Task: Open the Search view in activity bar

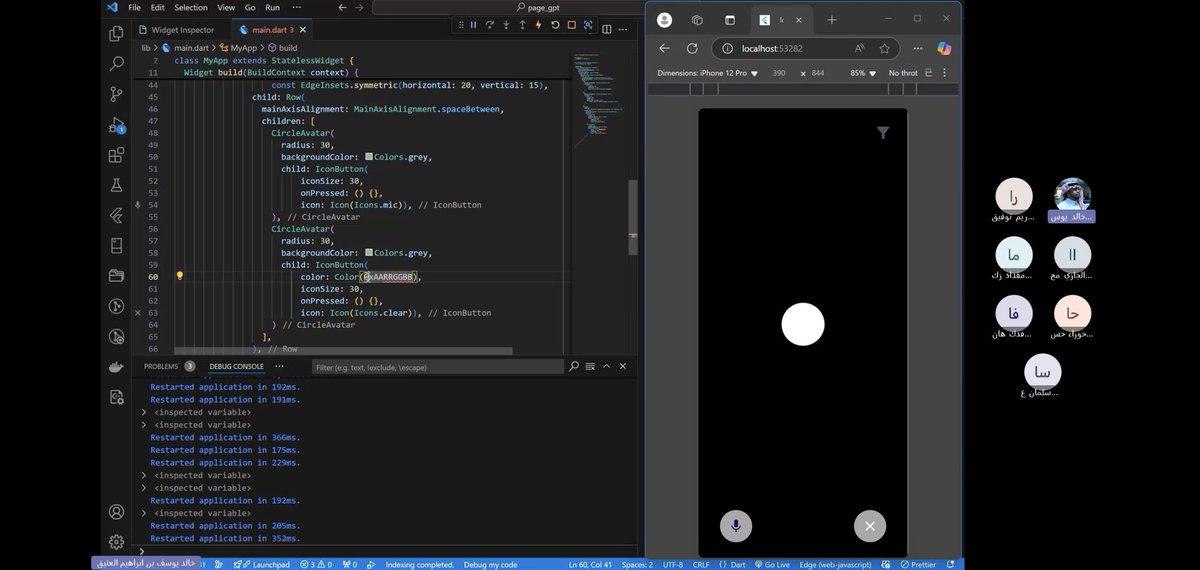Action: [x=117, y=63]
